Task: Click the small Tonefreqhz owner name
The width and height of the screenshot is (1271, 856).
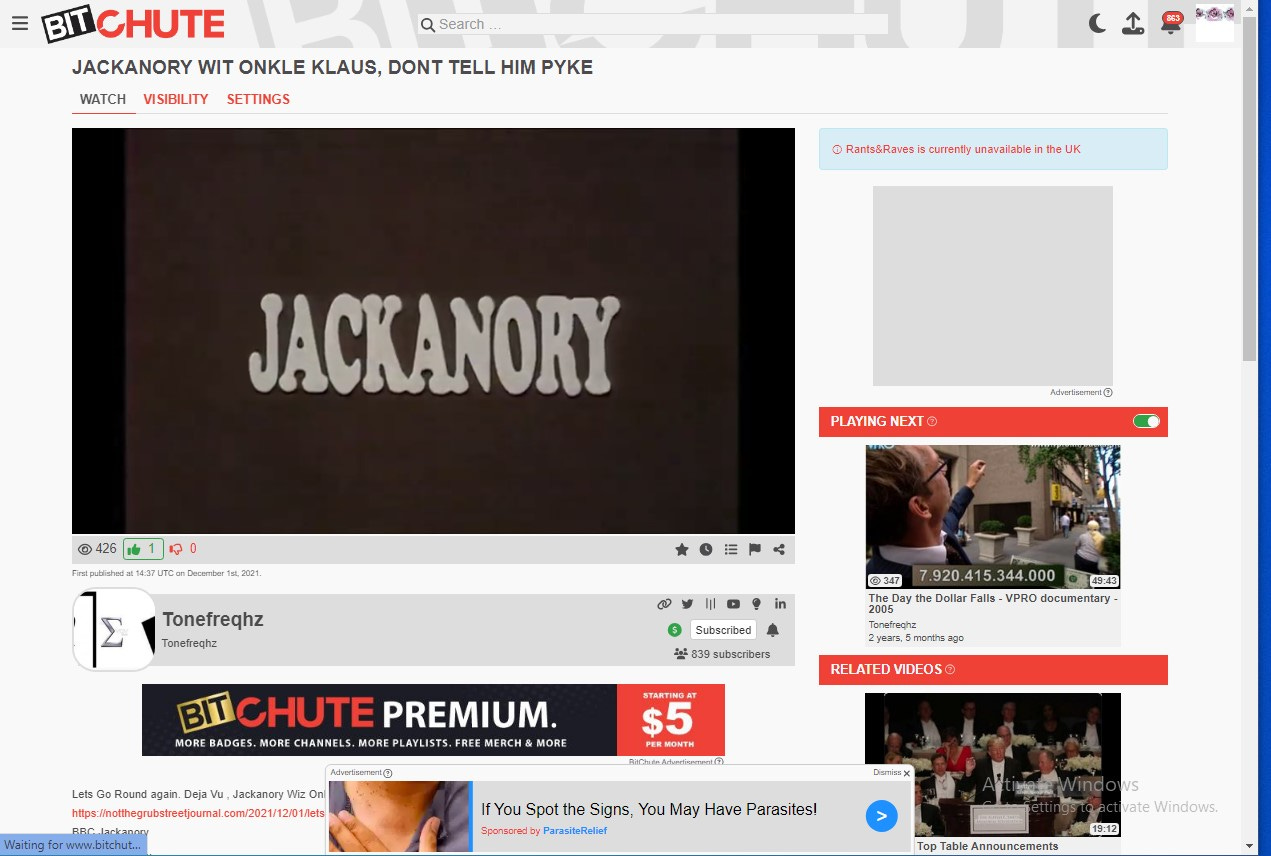Action: [x=189, y=643]
